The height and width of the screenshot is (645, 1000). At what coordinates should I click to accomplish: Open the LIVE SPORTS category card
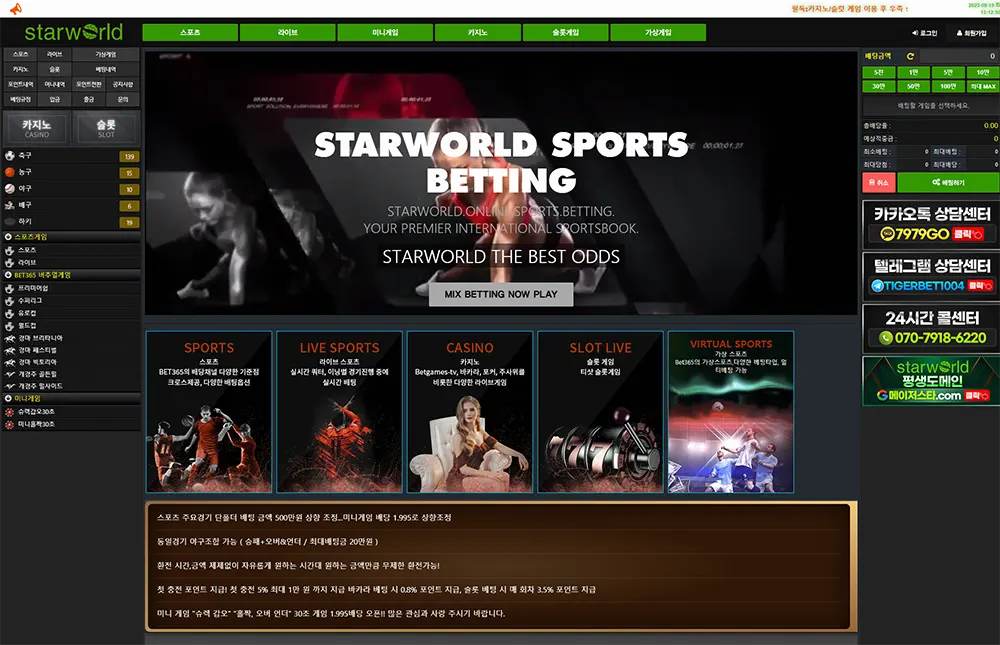(x=339, y=412)
